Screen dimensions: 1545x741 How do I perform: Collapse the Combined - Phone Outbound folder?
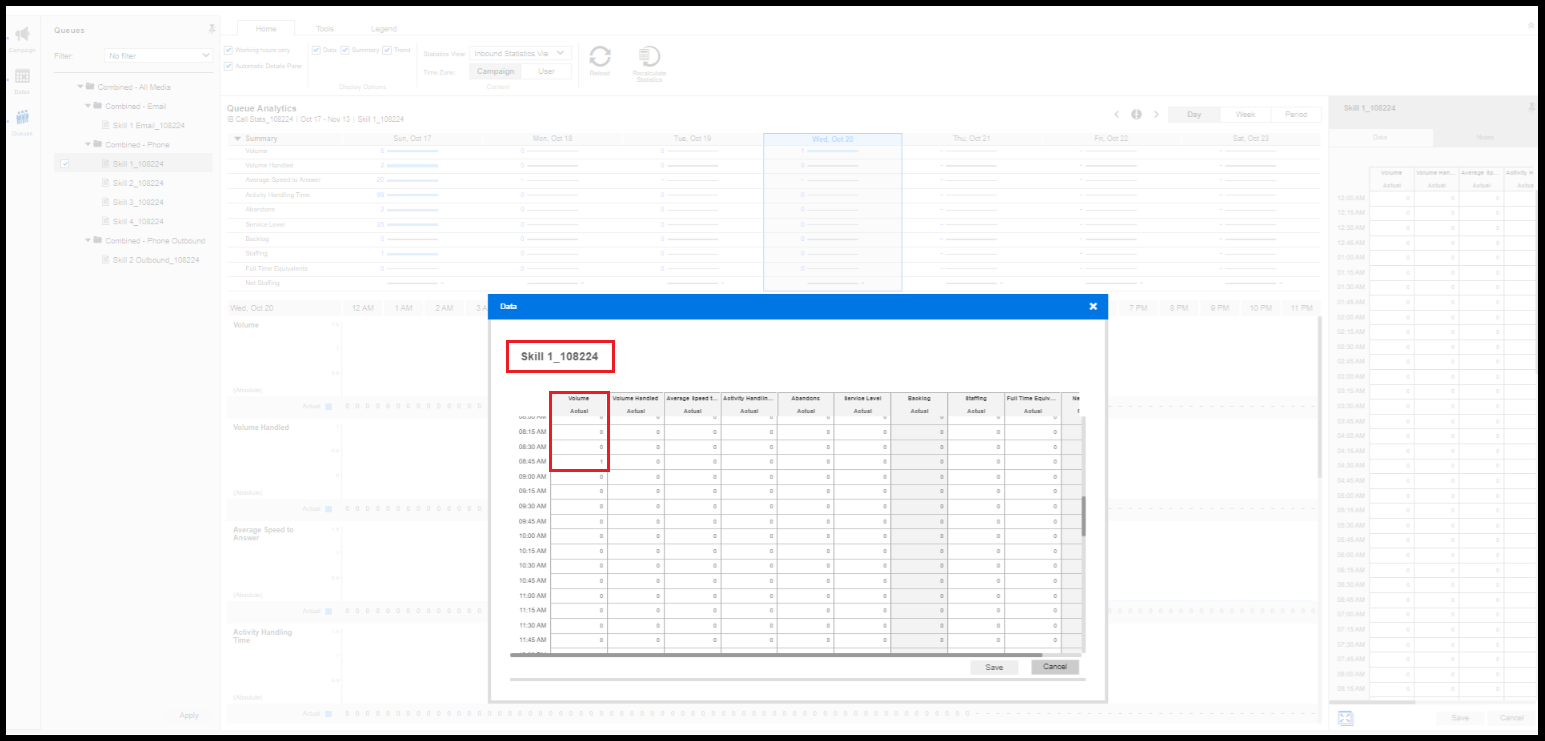point(89,241)
